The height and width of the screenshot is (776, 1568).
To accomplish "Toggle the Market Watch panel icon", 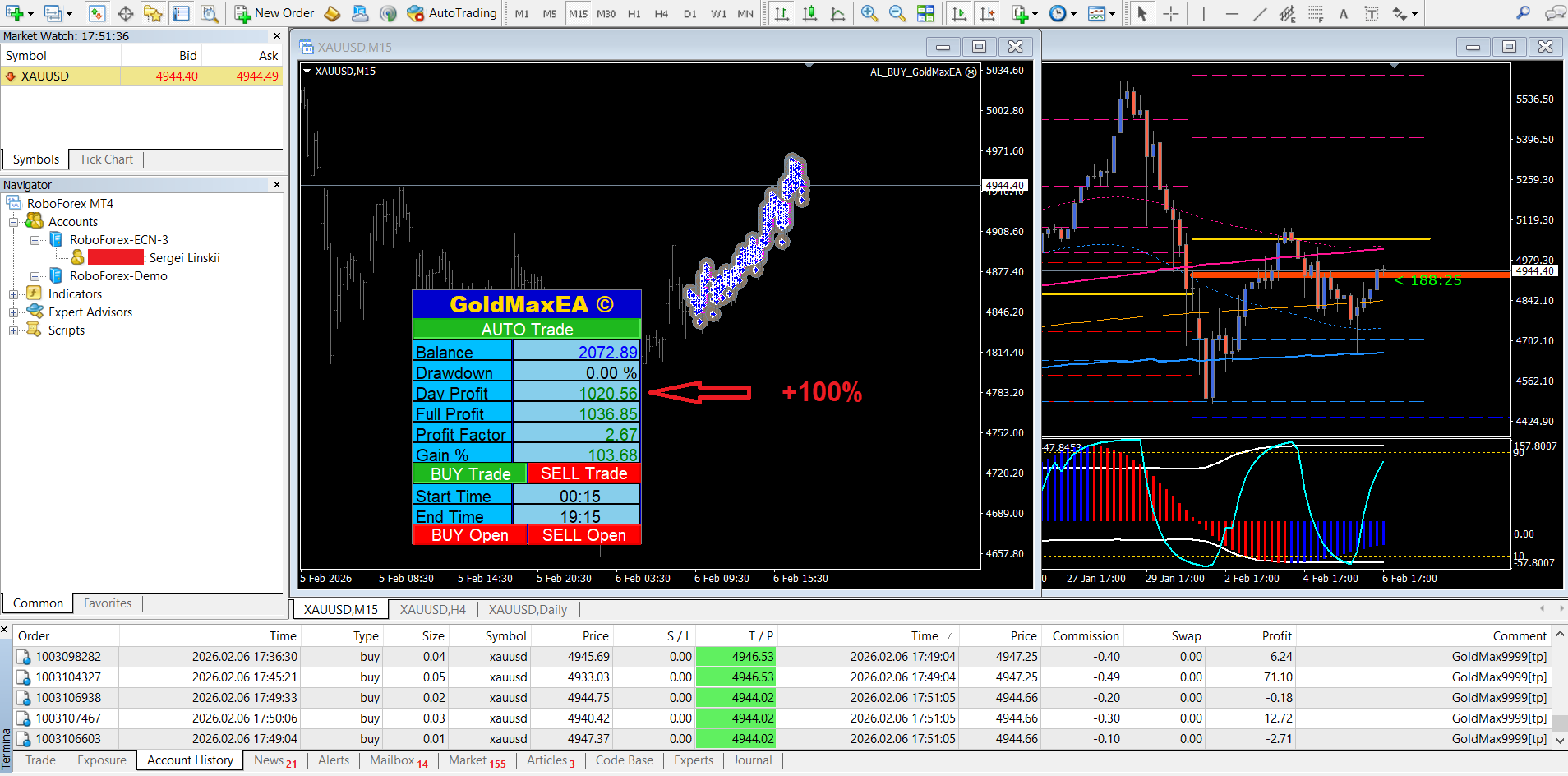I will click(97, 13).
